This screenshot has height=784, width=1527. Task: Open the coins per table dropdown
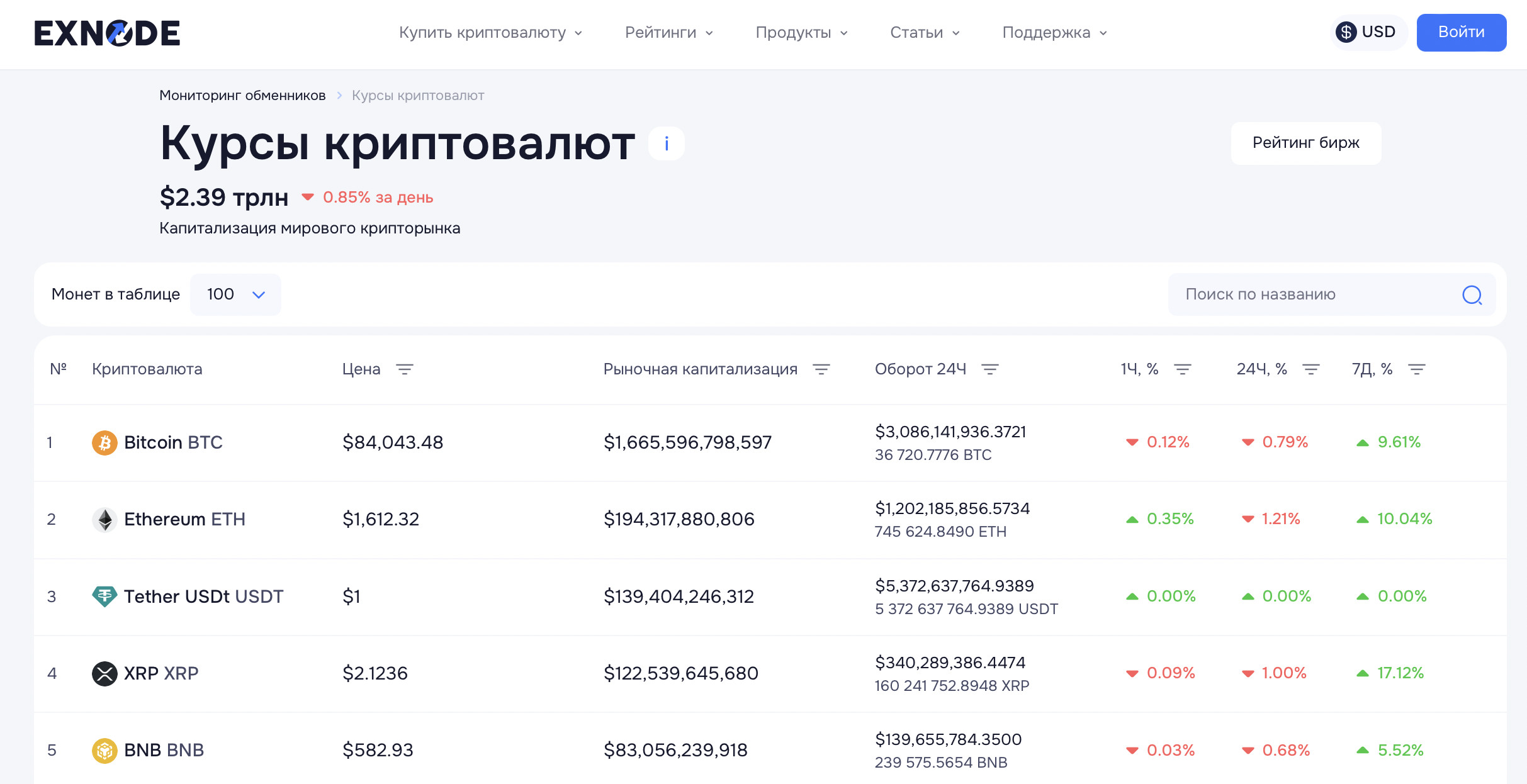pyautogui.click(x=235, y=294)
